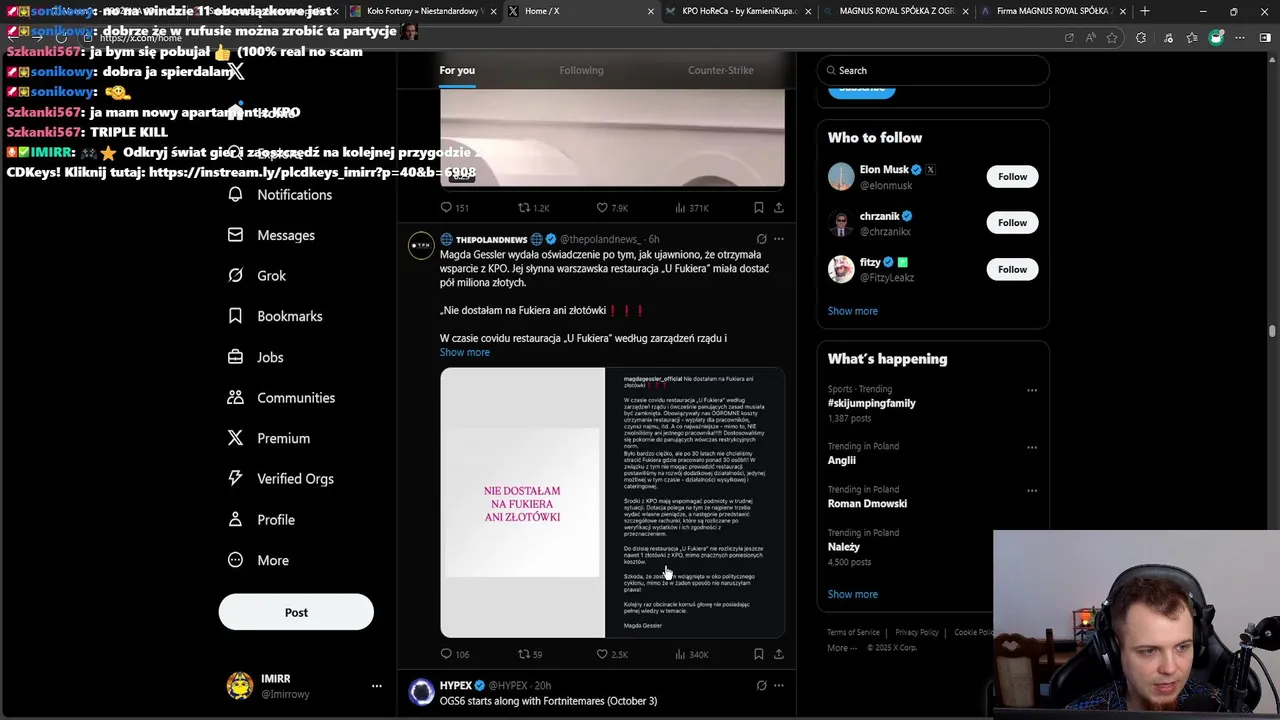This screenshot has width=1280, height=720.
Task: Switch to Firma MAGNUS ROYAL browser tab
Action: click(x=1052, y=11)
